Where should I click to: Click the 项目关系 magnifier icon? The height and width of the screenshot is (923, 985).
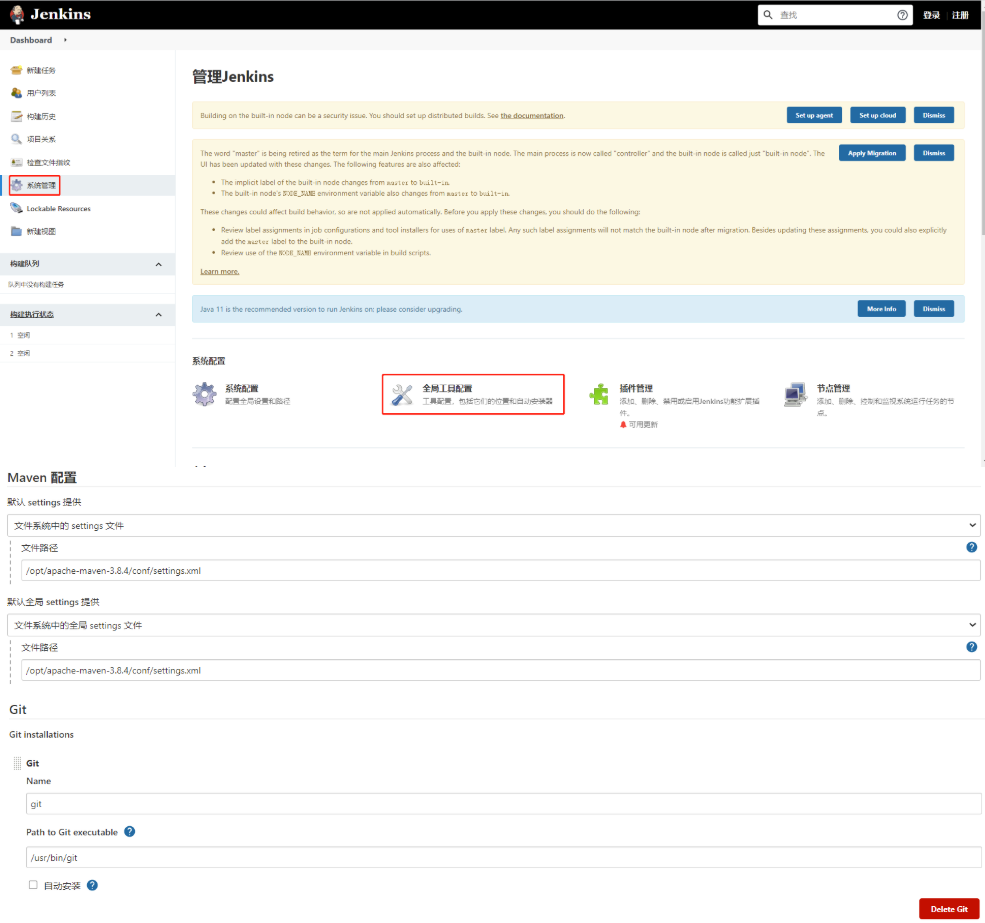pyautogui.click(x=16, y=139)
